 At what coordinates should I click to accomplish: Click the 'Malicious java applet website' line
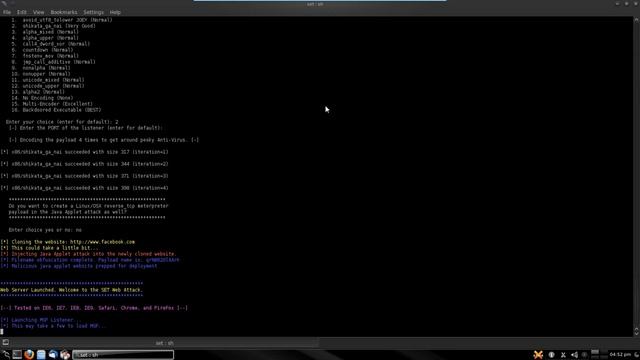tap(79, 266)
